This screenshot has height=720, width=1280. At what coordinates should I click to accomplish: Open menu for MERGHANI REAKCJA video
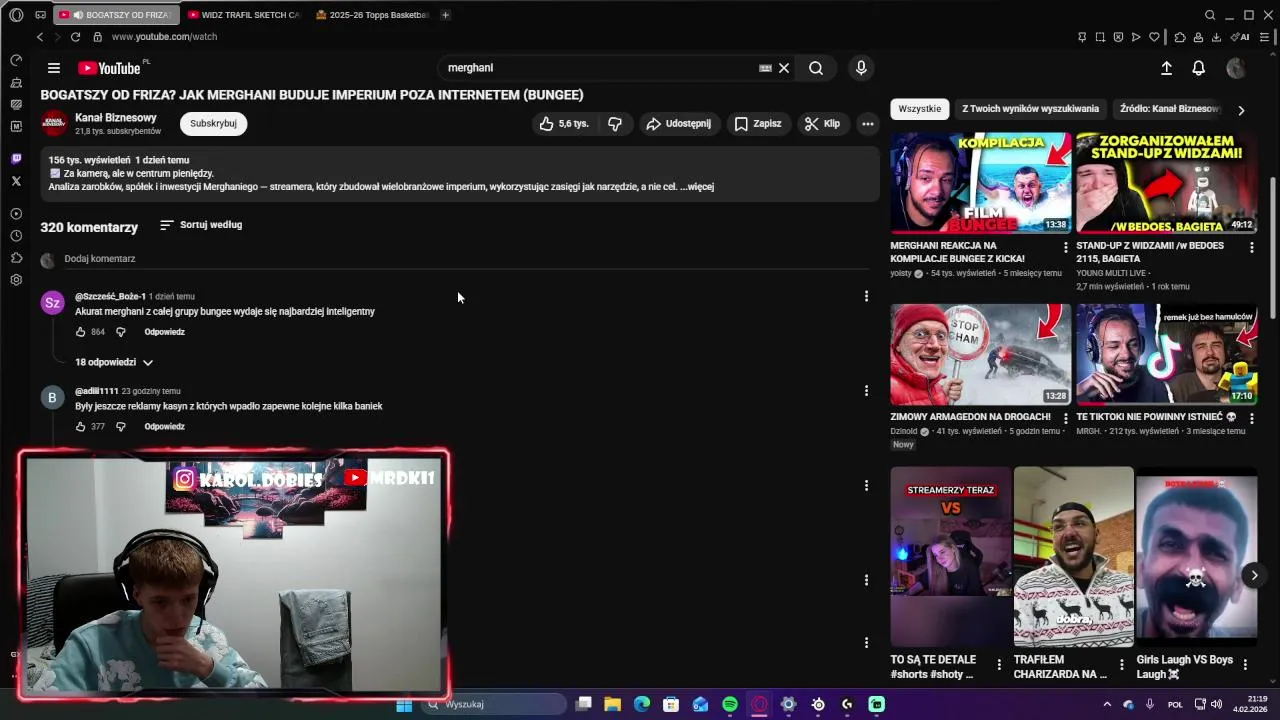point(1065,248)
